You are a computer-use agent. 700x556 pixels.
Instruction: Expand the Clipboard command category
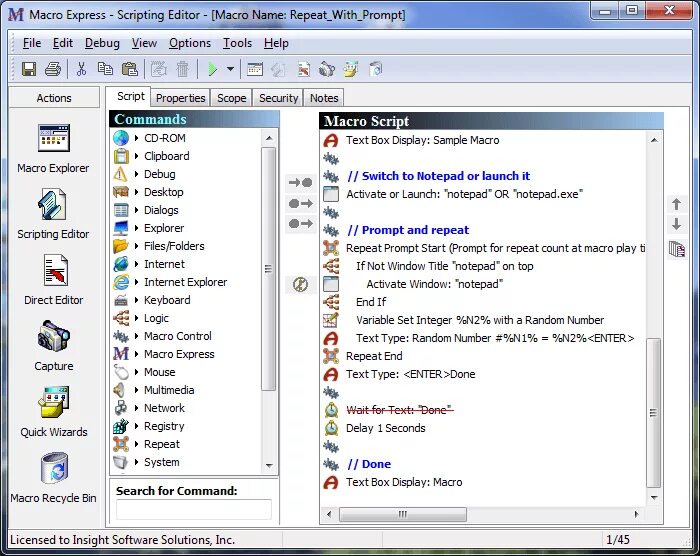137,156
